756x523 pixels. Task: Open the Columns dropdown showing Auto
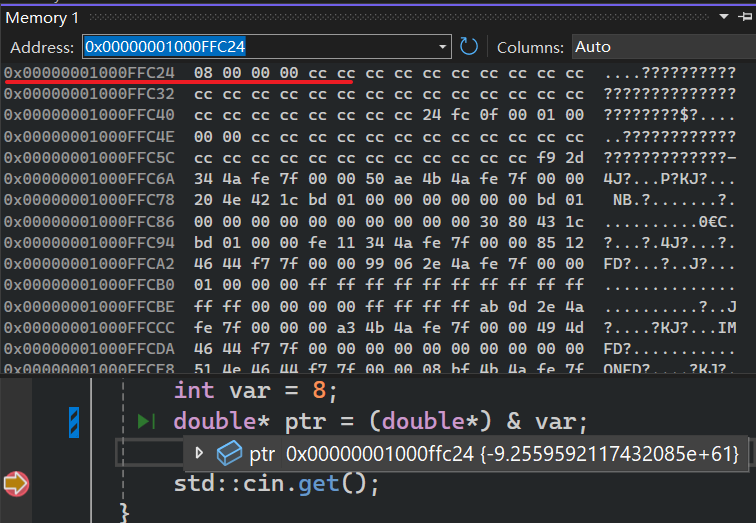[x=662, y=47]
